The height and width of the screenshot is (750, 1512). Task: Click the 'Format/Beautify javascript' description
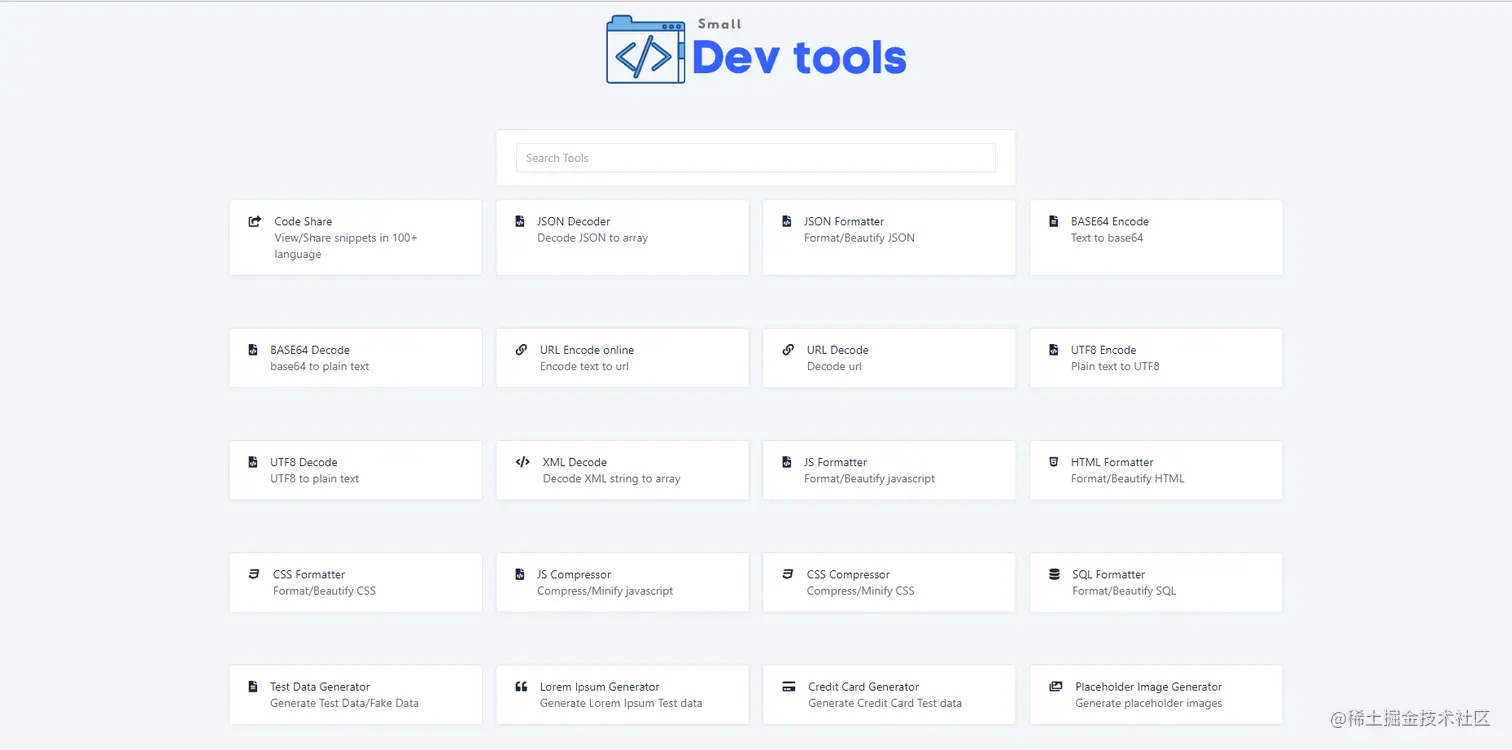pos(869,479)
